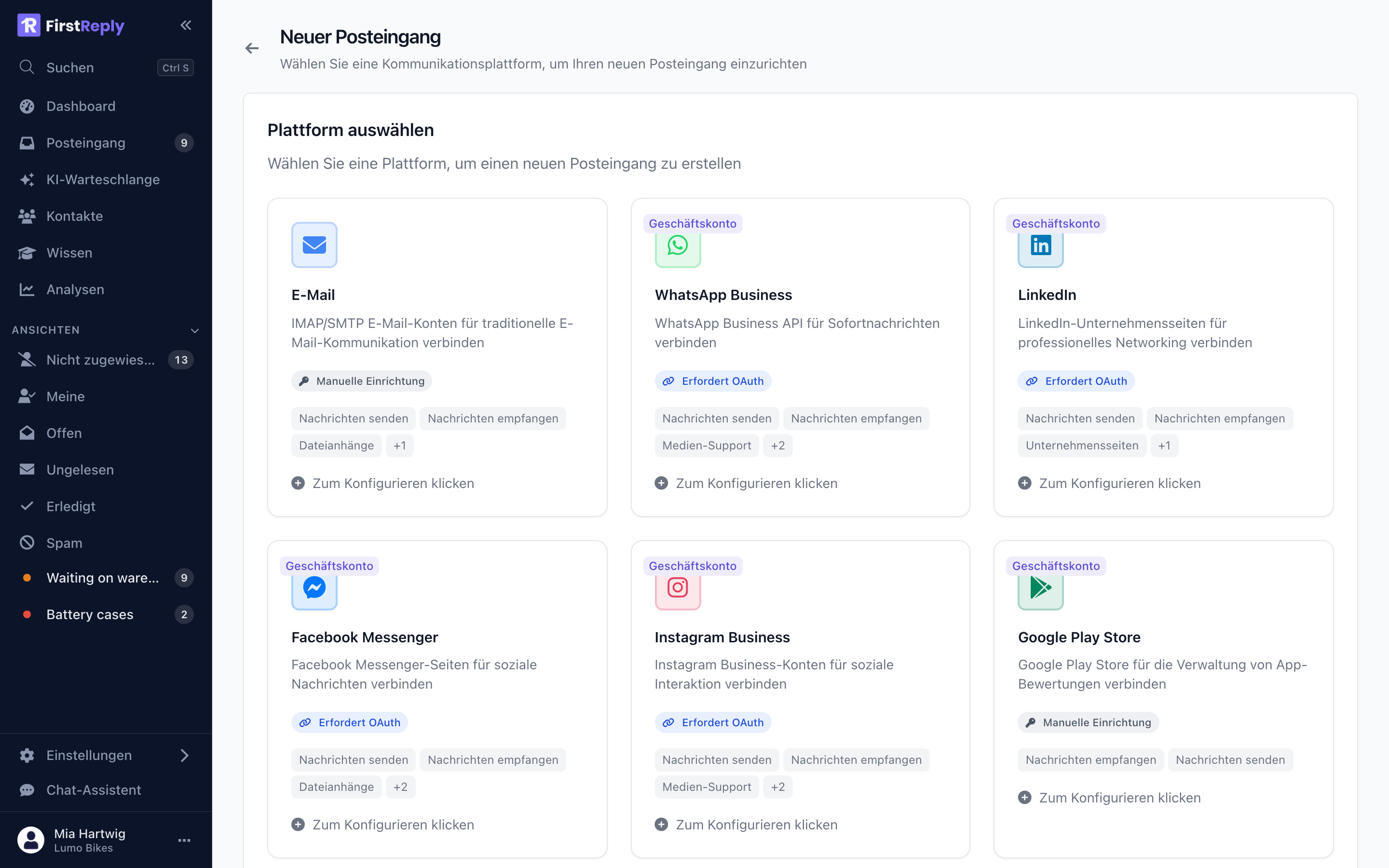Viewport: 1389px width, 868px height.
Task: Click the Posteingang count badge 9
Action: tap(184, 143)
